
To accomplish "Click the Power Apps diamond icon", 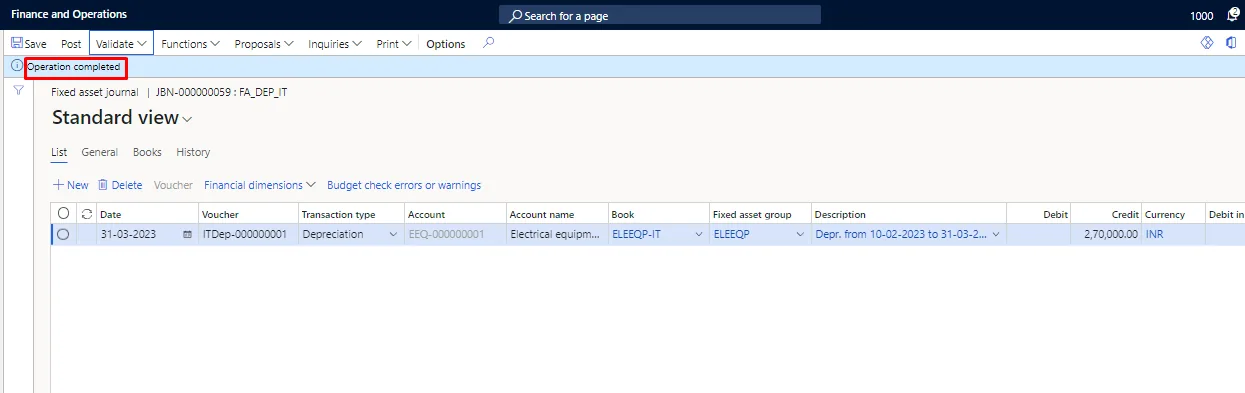I will pyautogui.click(x=1206, y=43).
